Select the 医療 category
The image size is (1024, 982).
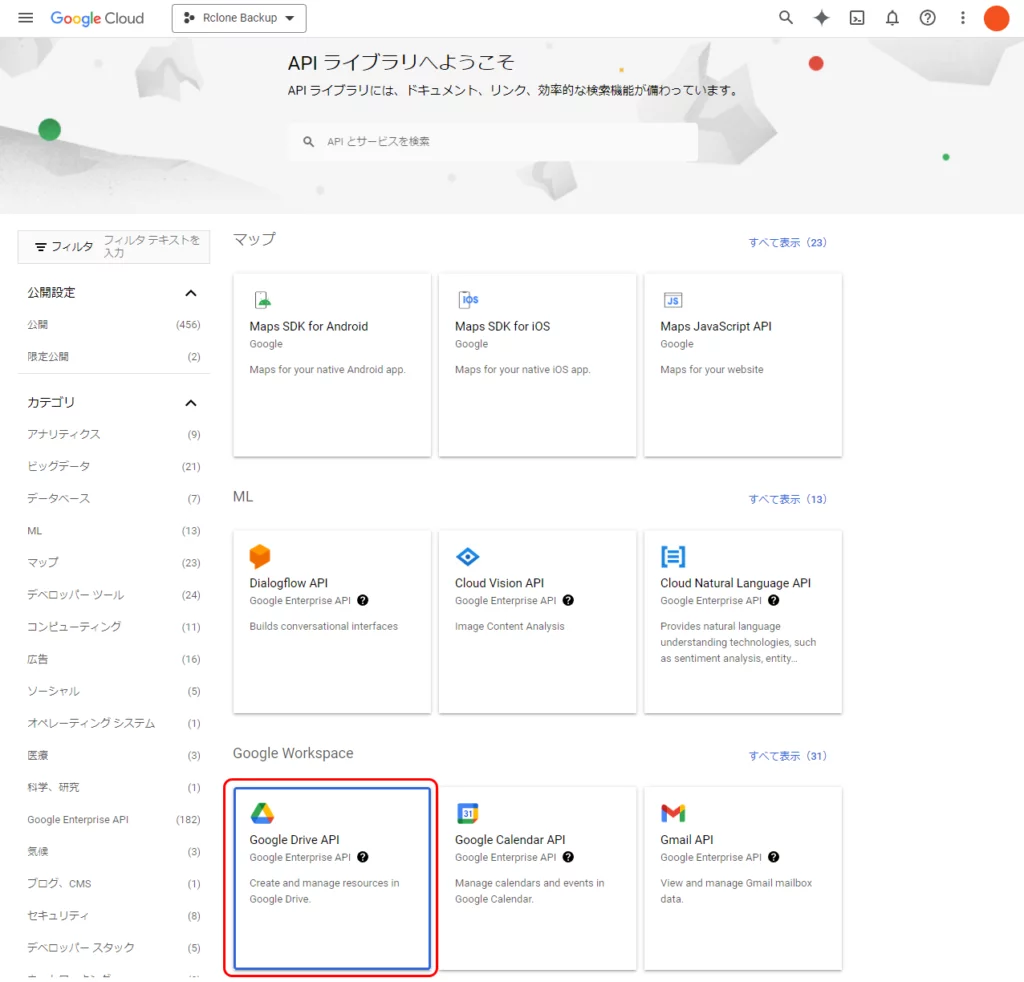point(114,755)
